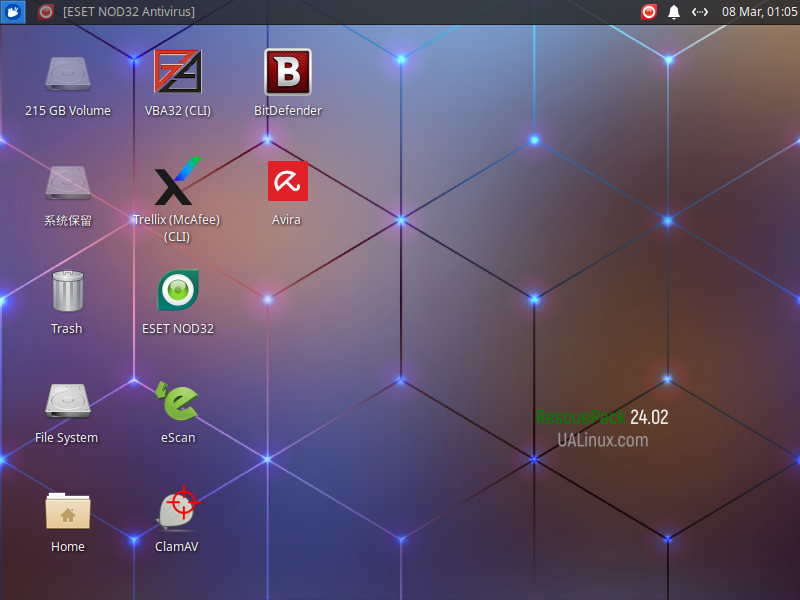The image size is (800, 600).
Task: Open the applications menu in the panel
Action: [x=12, y=12]
